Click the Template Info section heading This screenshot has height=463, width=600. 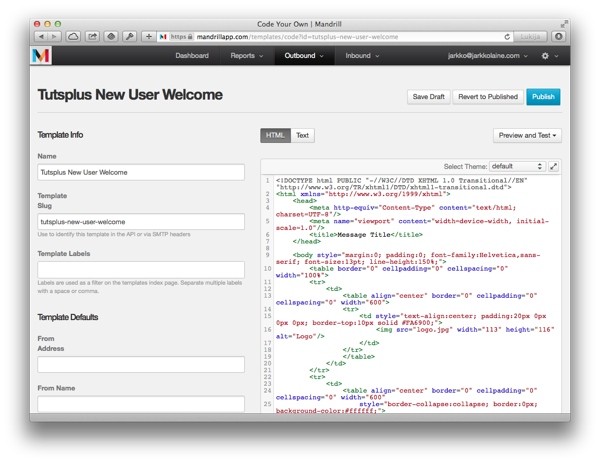(x=60, y=135)
